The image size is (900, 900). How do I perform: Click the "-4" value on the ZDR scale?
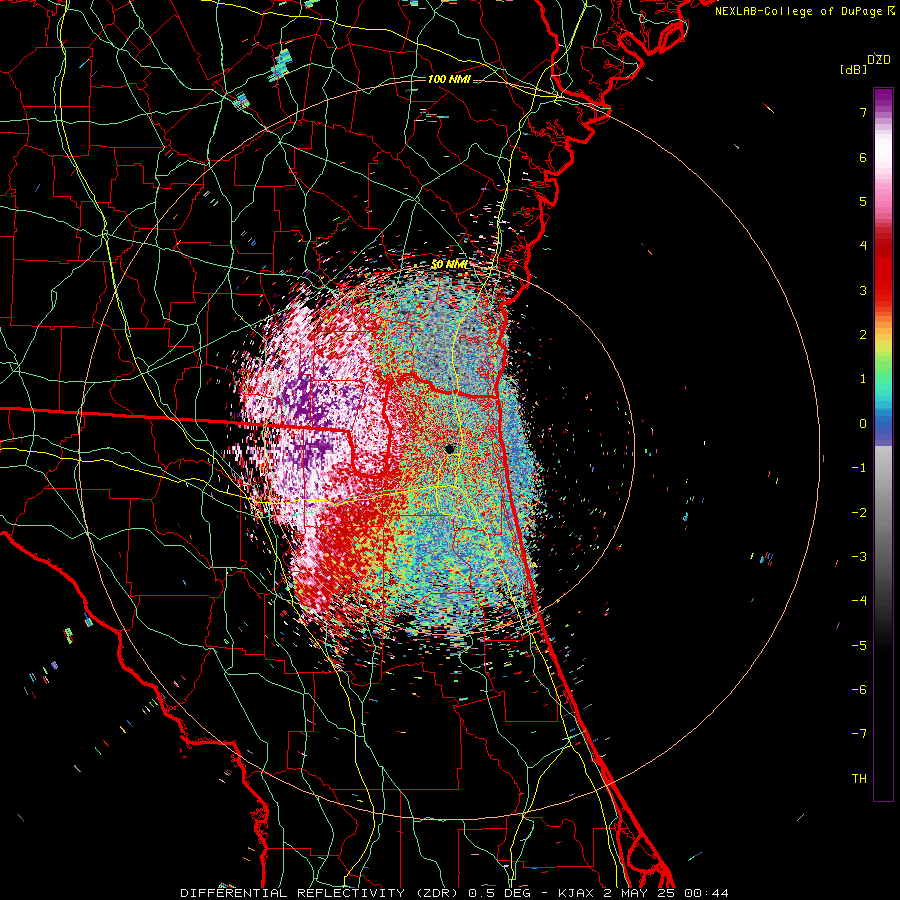859,600
